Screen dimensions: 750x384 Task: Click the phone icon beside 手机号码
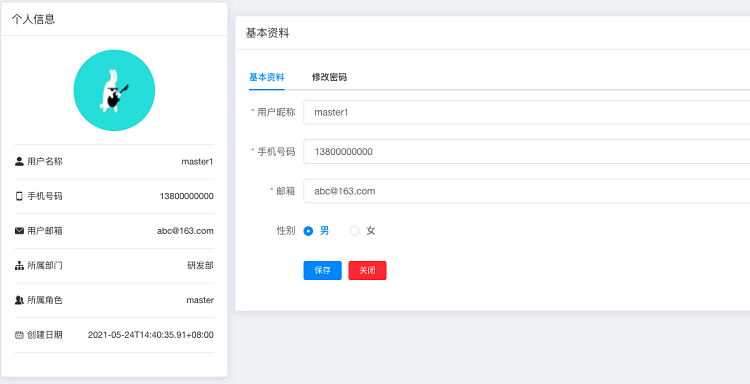coord(19,196)
